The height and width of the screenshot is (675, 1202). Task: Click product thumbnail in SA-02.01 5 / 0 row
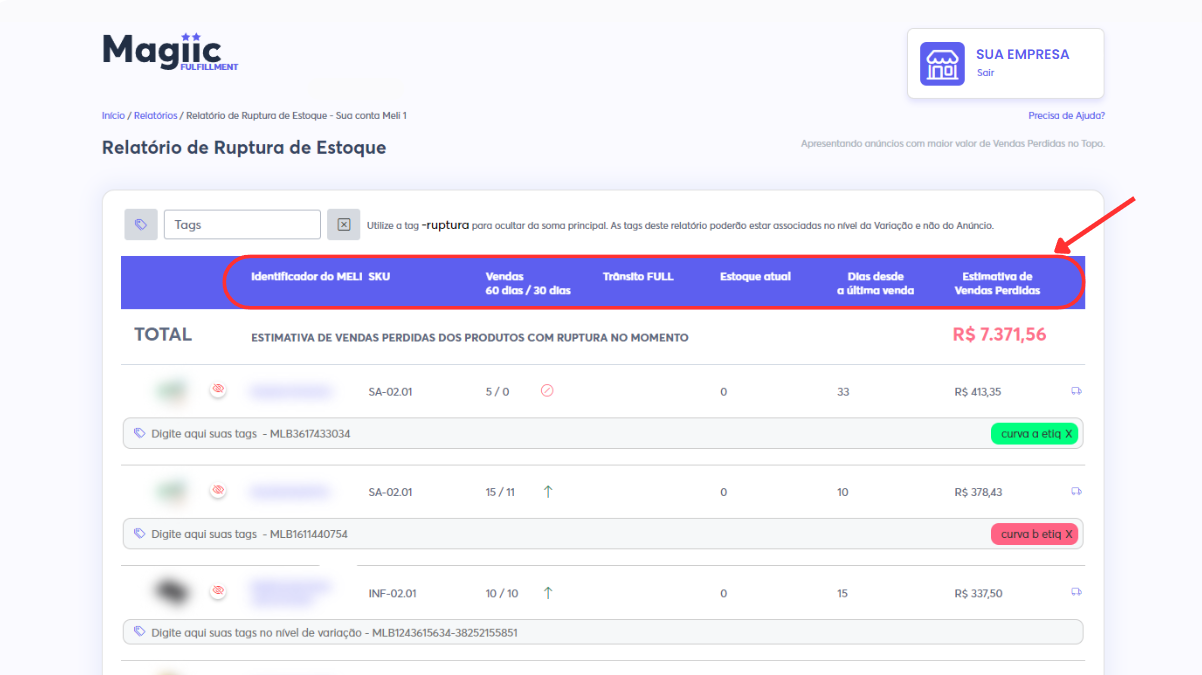pos(172,391)
